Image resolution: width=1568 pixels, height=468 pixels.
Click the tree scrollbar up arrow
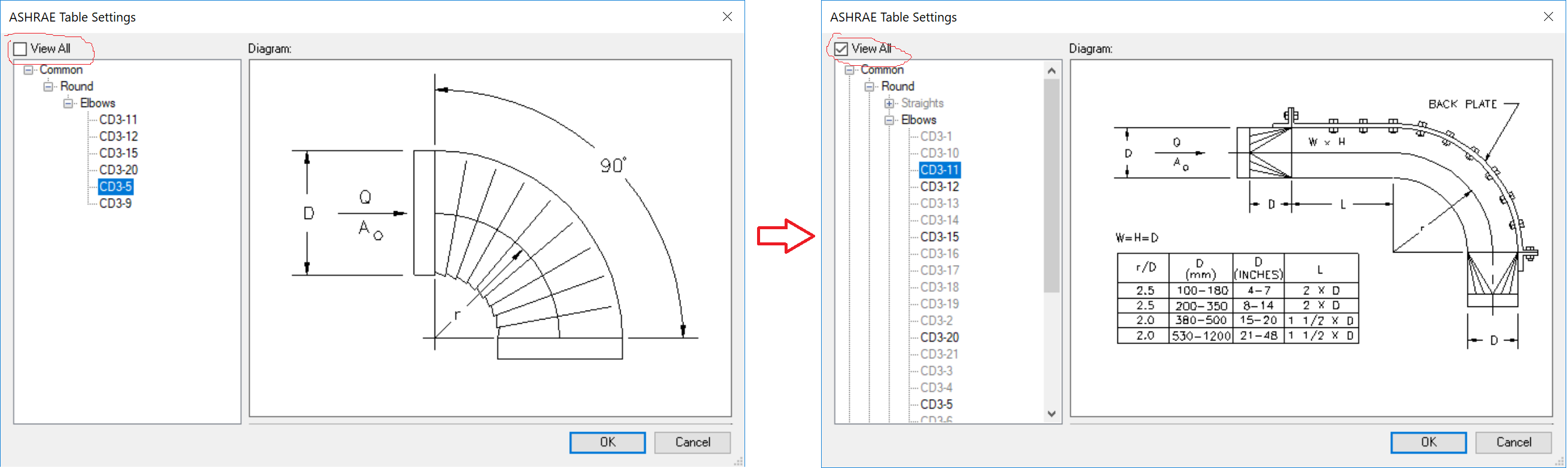(1051, 71)
